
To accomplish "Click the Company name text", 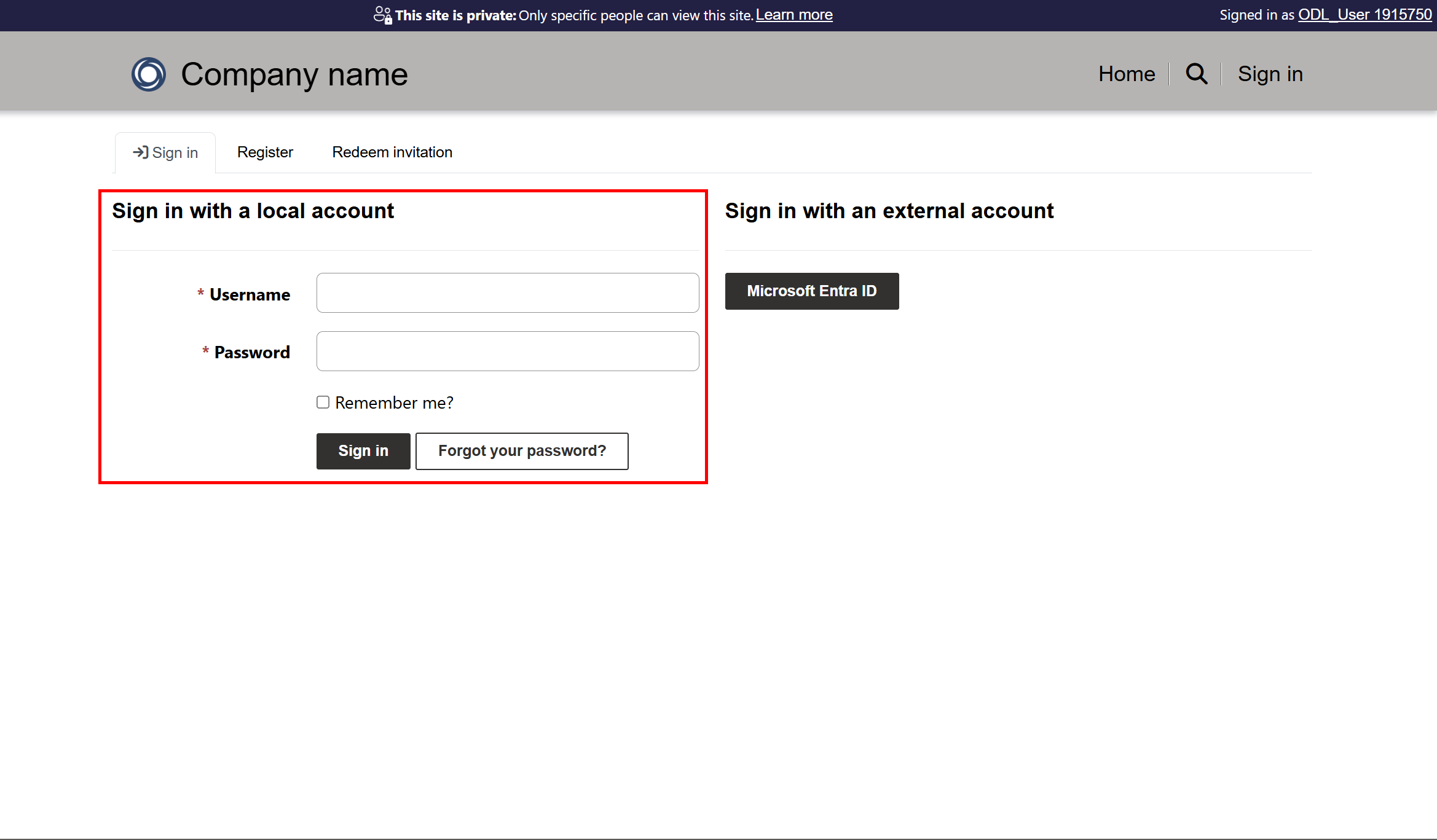I will pos(293,74).
